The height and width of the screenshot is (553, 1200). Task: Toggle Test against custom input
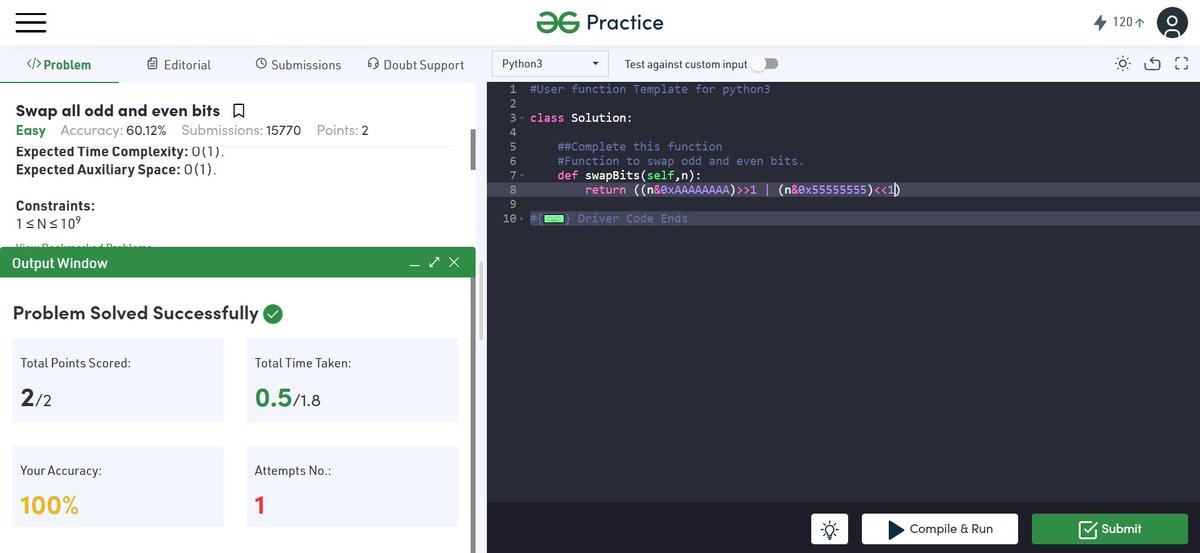pyautogui.click(x=765, y=64)
